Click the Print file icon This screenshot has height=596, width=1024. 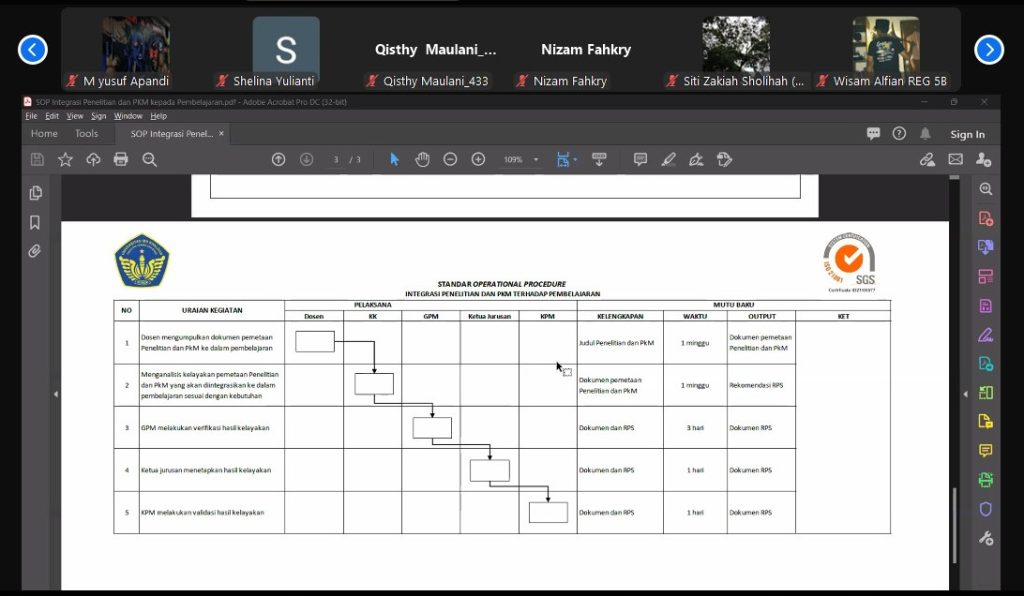click(121, 160)
